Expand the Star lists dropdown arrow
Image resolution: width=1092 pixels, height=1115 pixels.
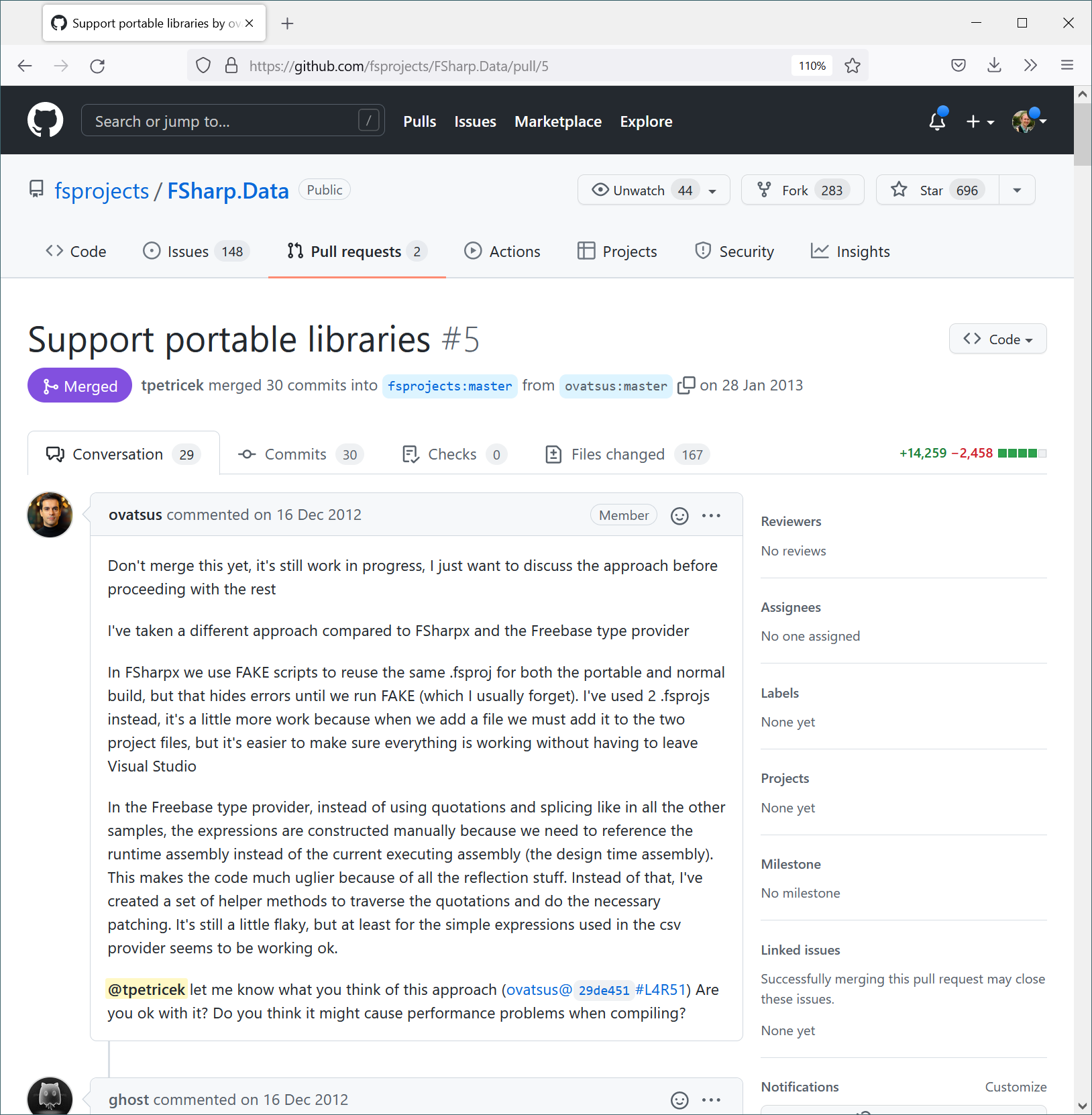point(1018,191)
